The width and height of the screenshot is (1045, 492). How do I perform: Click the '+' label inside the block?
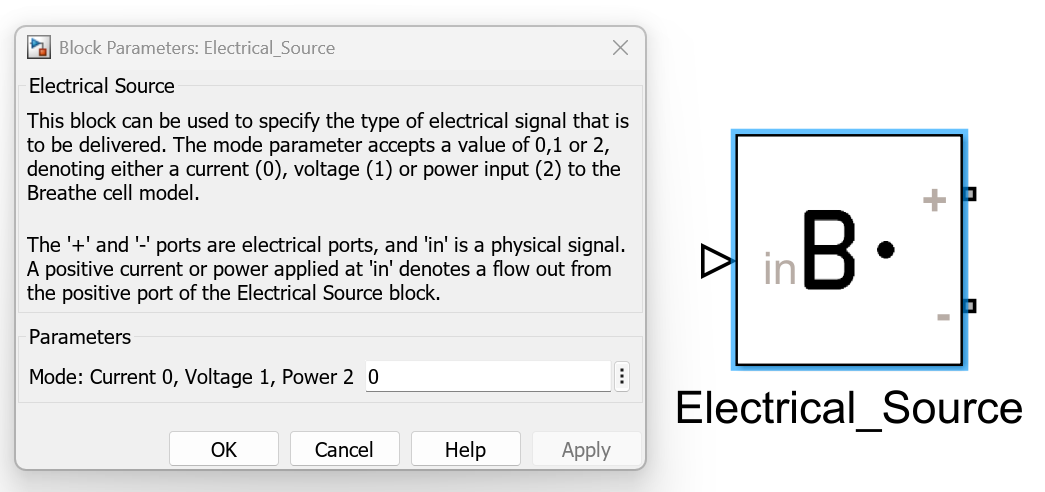pyautogui.click(x=934, y=201)
